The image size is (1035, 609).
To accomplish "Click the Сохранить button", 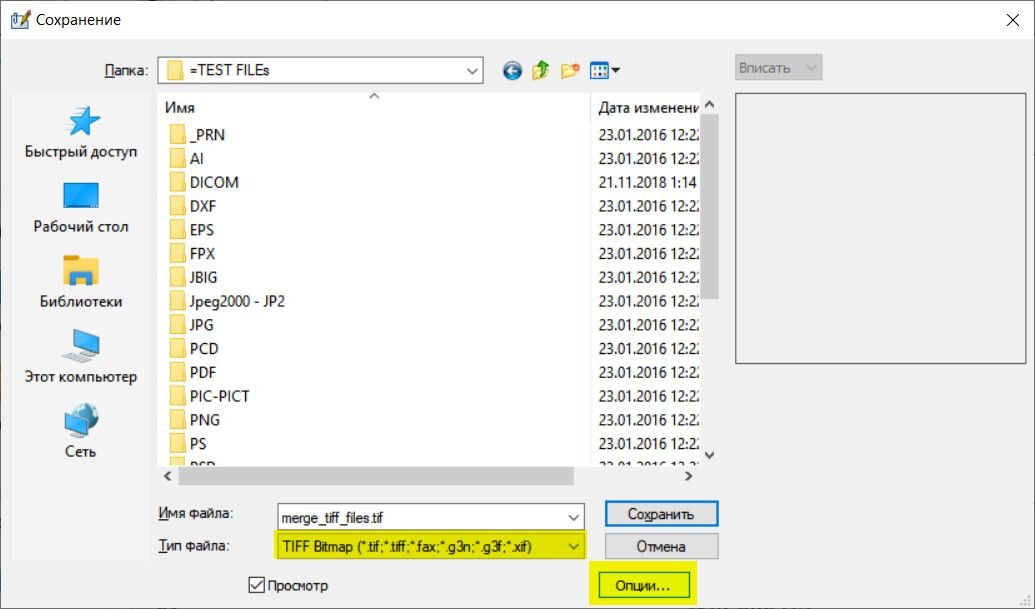I will click(x=661, y=514).
